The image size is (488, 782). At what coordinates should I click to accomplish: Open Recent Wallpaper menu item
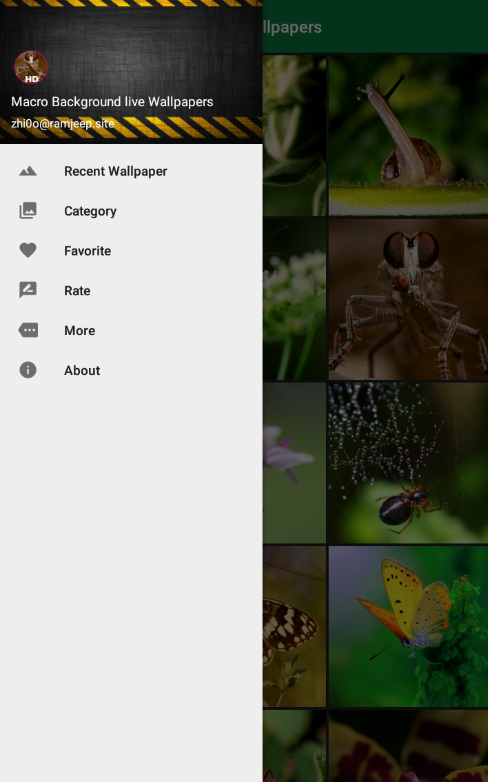(131, 171)
